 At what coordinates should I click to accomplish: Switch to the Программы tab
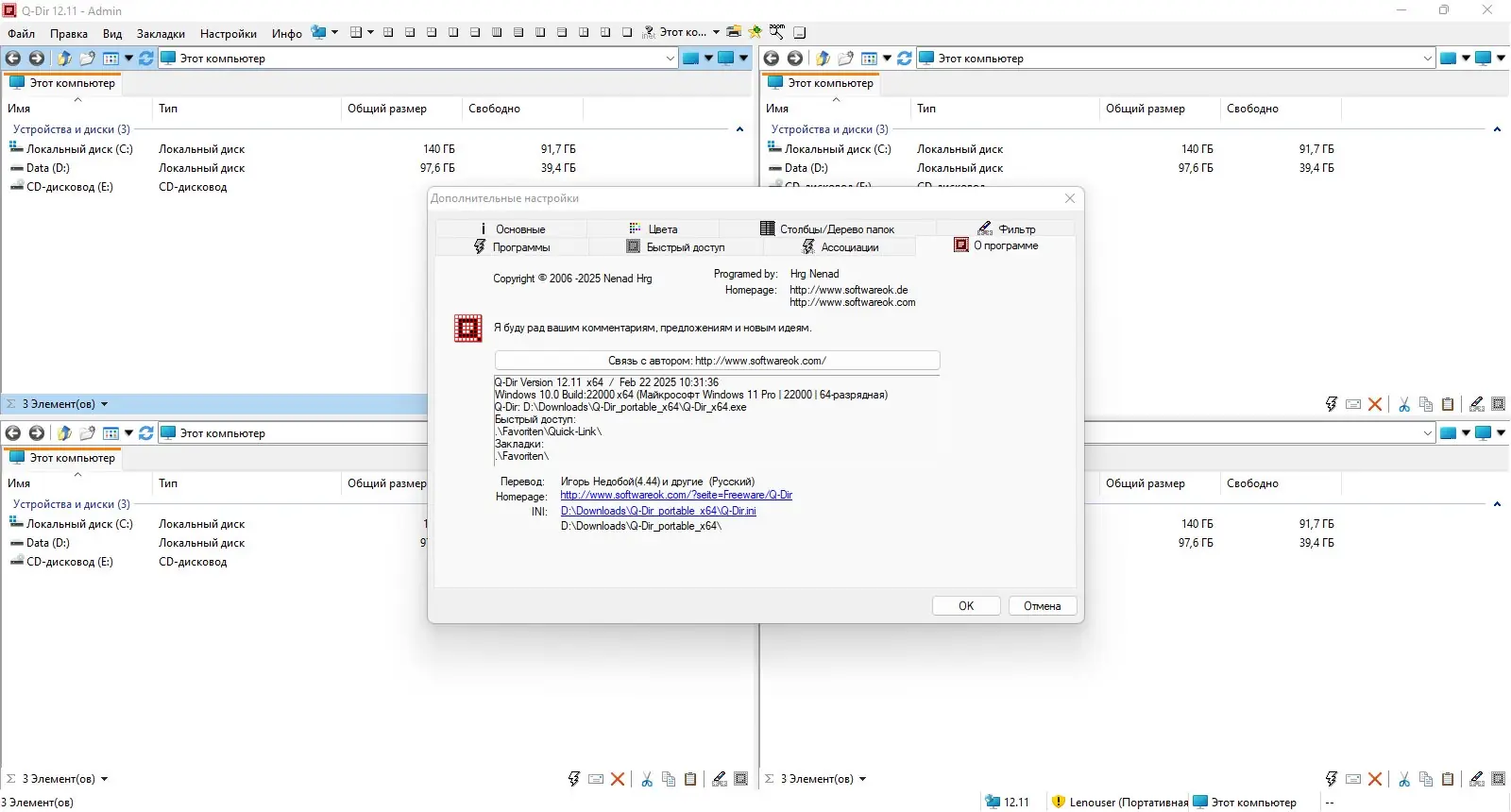(512, 247)
